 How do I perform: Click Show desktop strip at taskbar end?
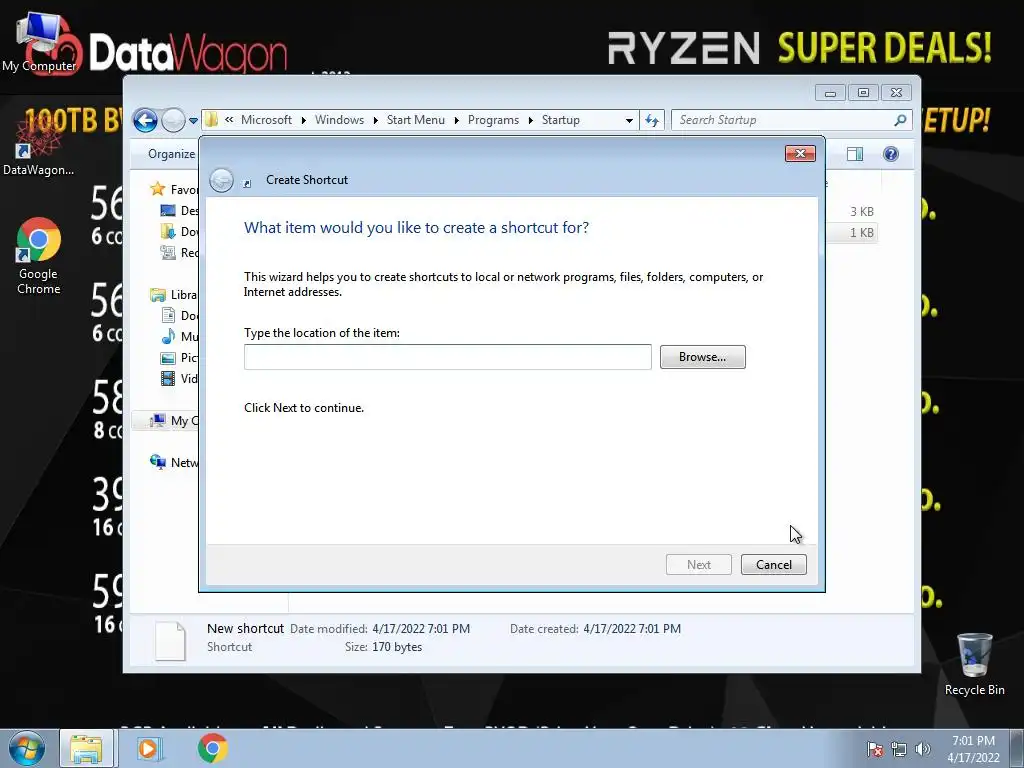click(1017, 749)
